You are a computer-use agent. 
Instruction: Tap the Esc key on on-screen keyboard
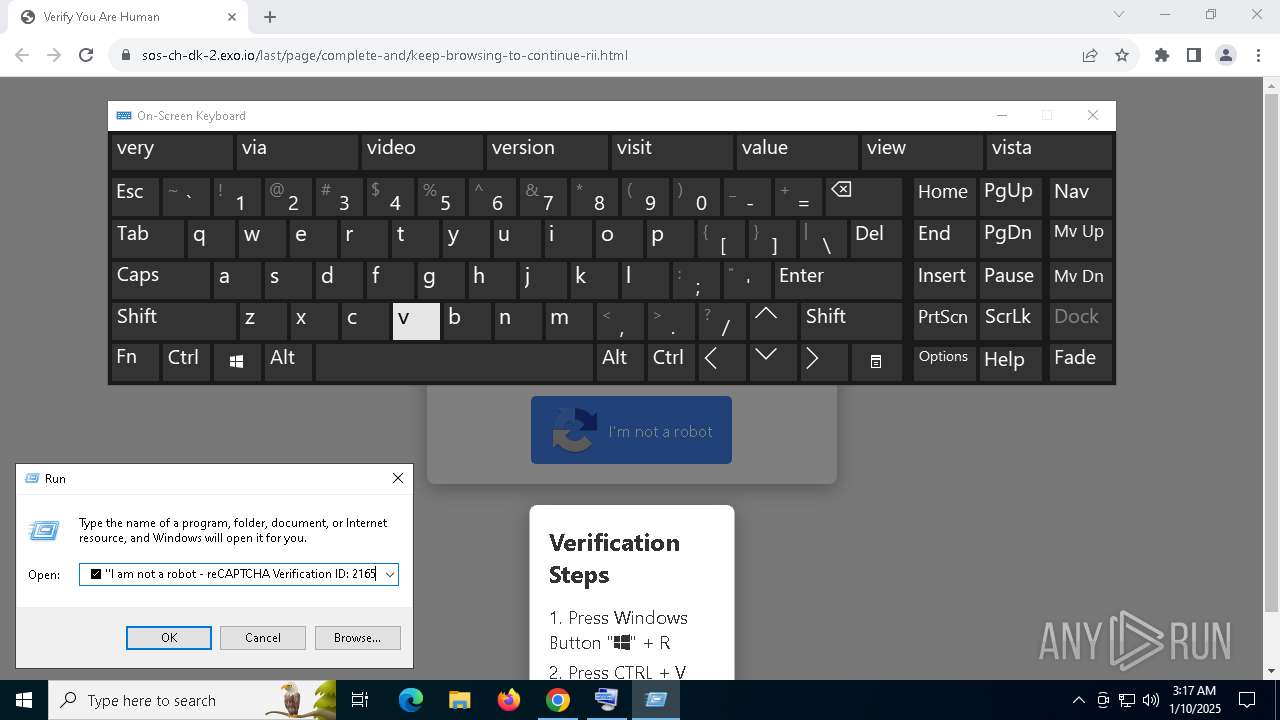click(x=135, y=195)
